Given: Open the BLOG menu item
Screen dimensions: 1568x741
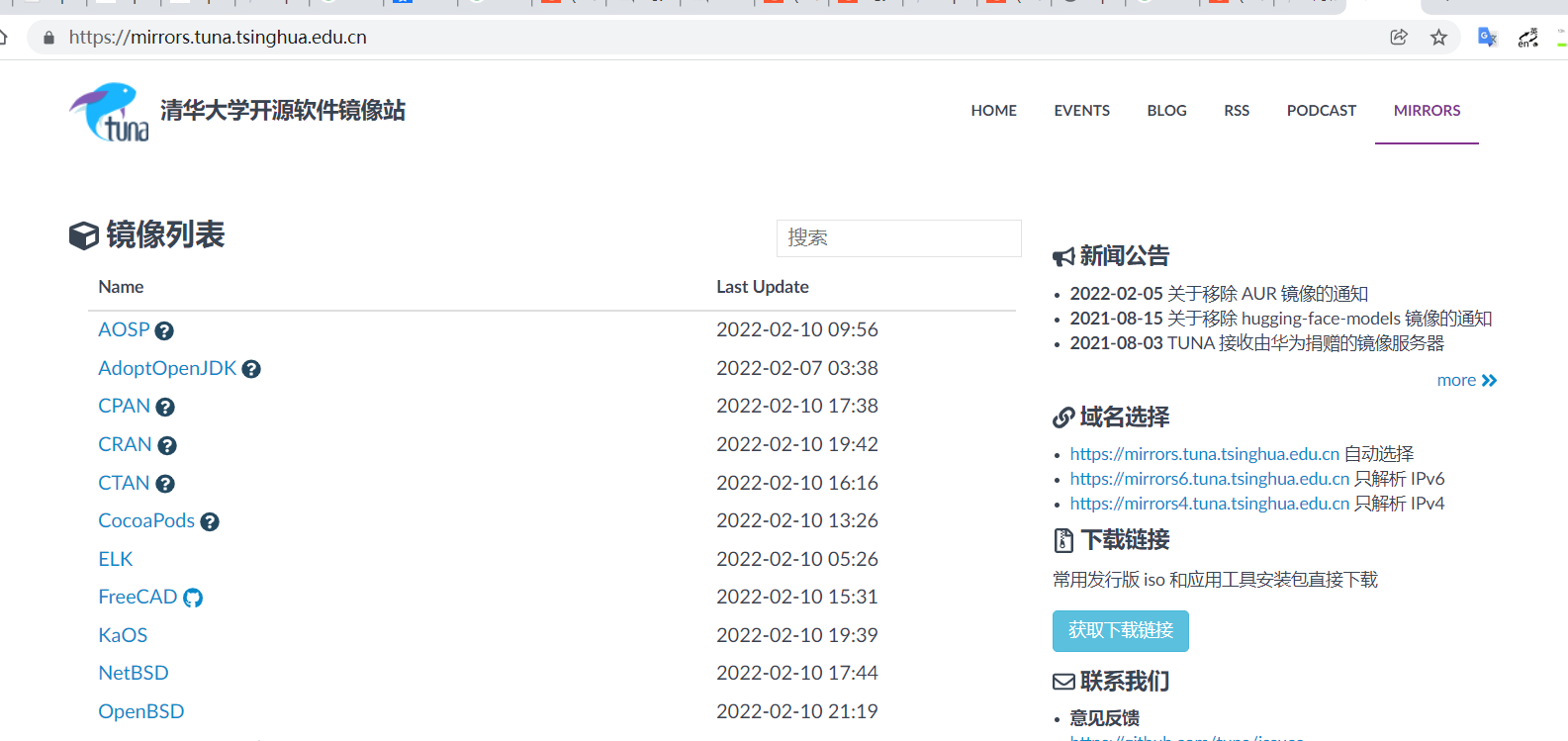Looking at the screenshot, I should point(1166,111).
